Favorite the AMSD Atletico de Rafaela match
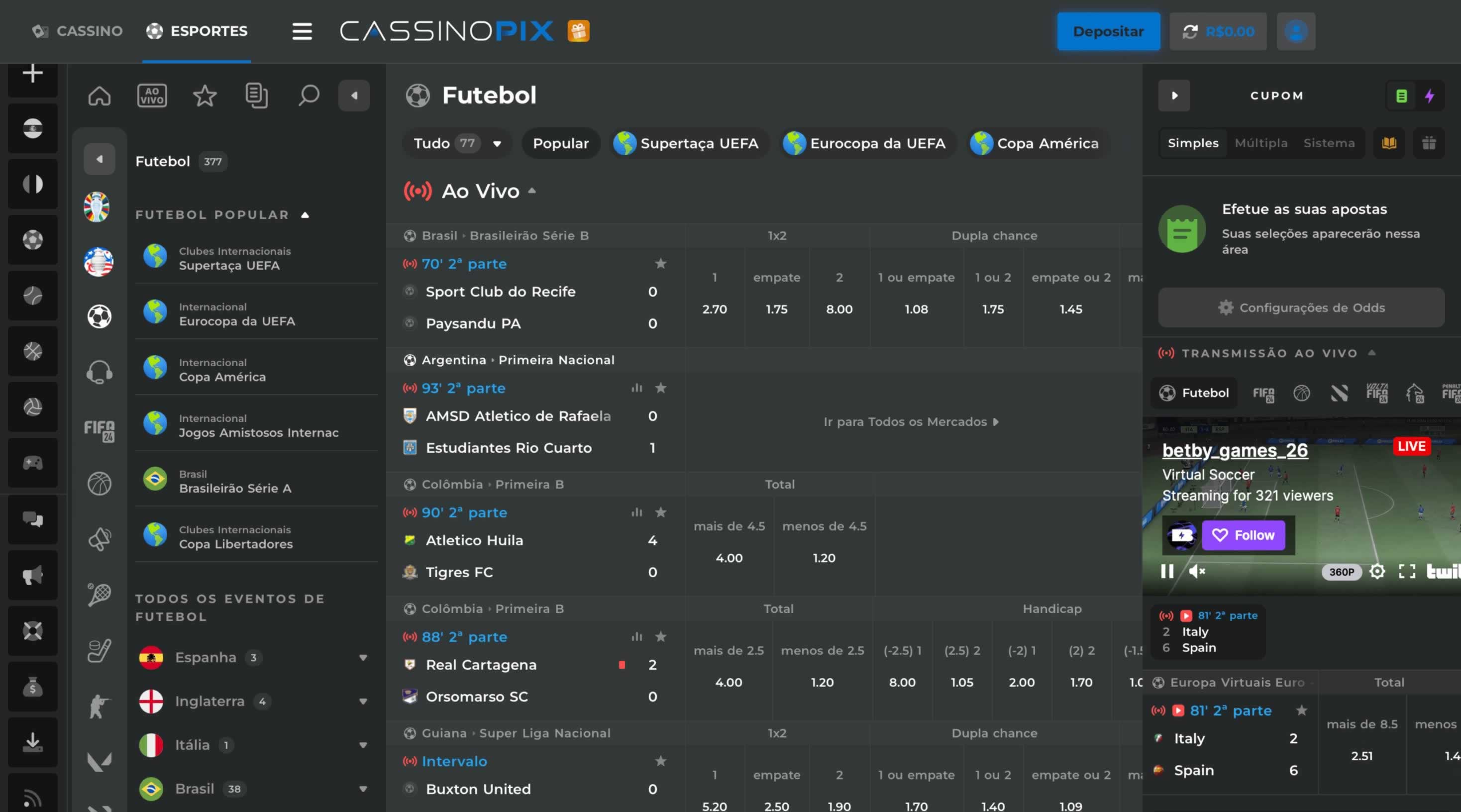The height and width of the screenshot is (812, 1461). (661, 388)
